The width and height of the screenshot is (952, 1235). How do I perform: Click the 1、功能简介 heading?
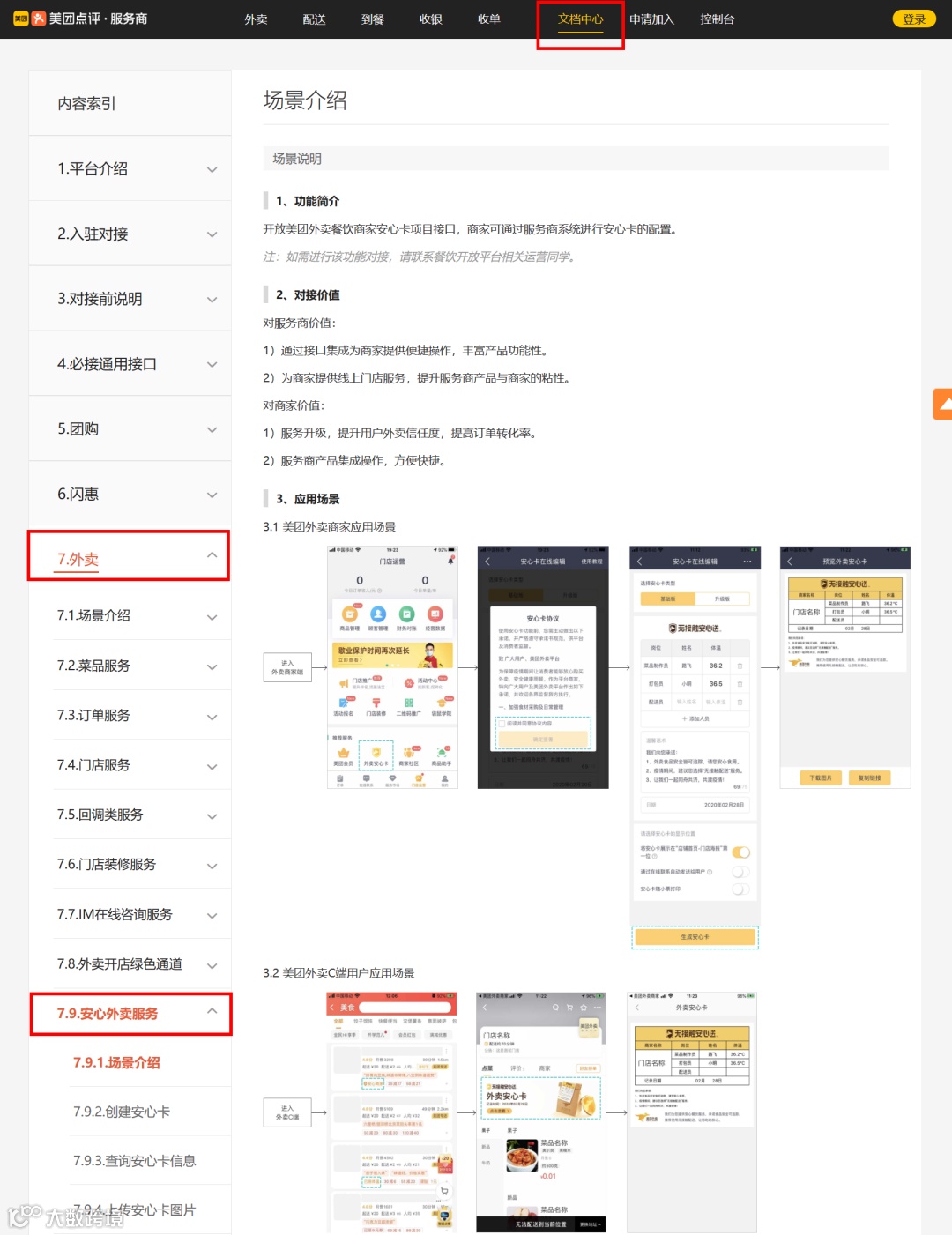[x=308, y=201]
